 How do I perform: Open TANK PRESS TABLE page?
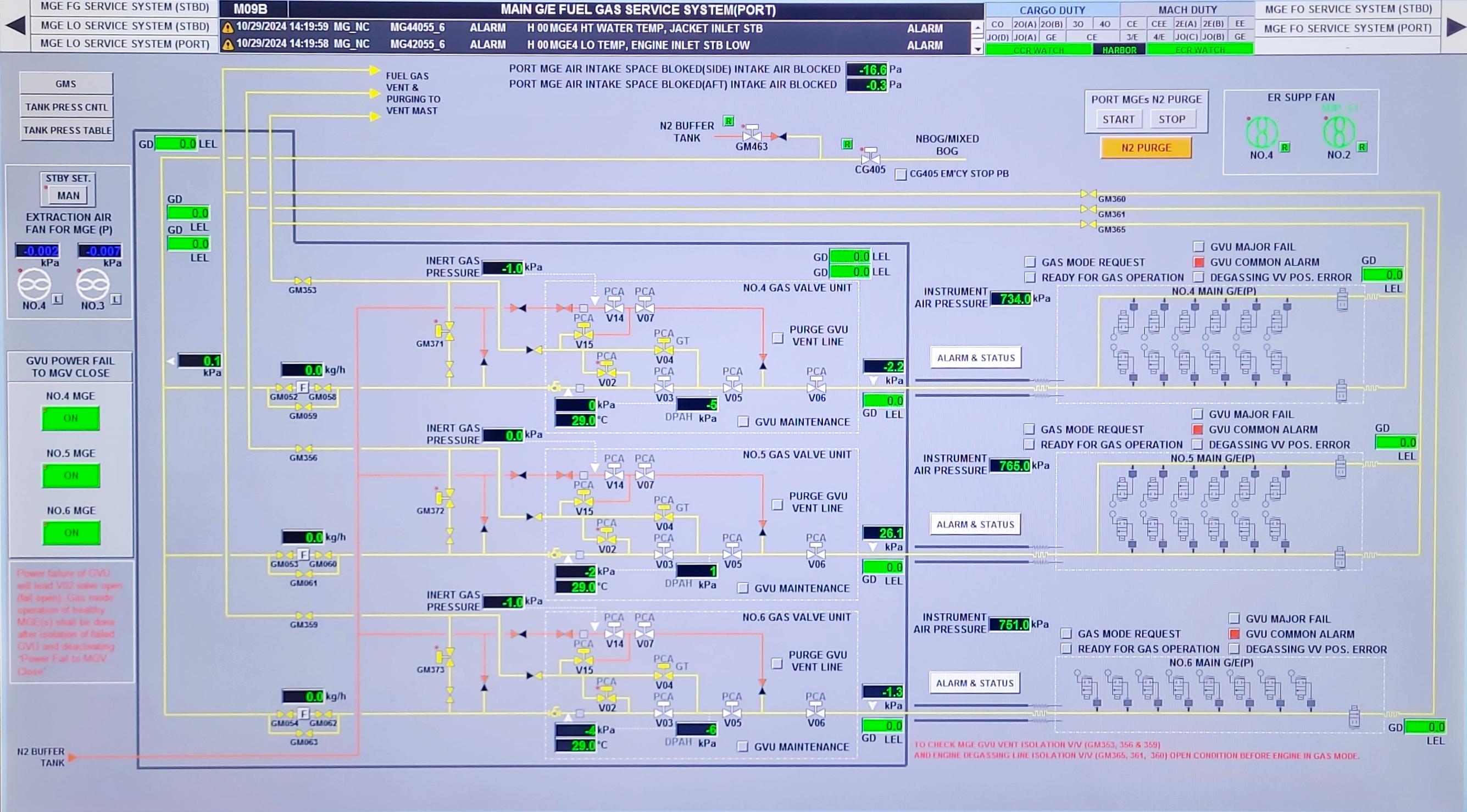point(66,130)
